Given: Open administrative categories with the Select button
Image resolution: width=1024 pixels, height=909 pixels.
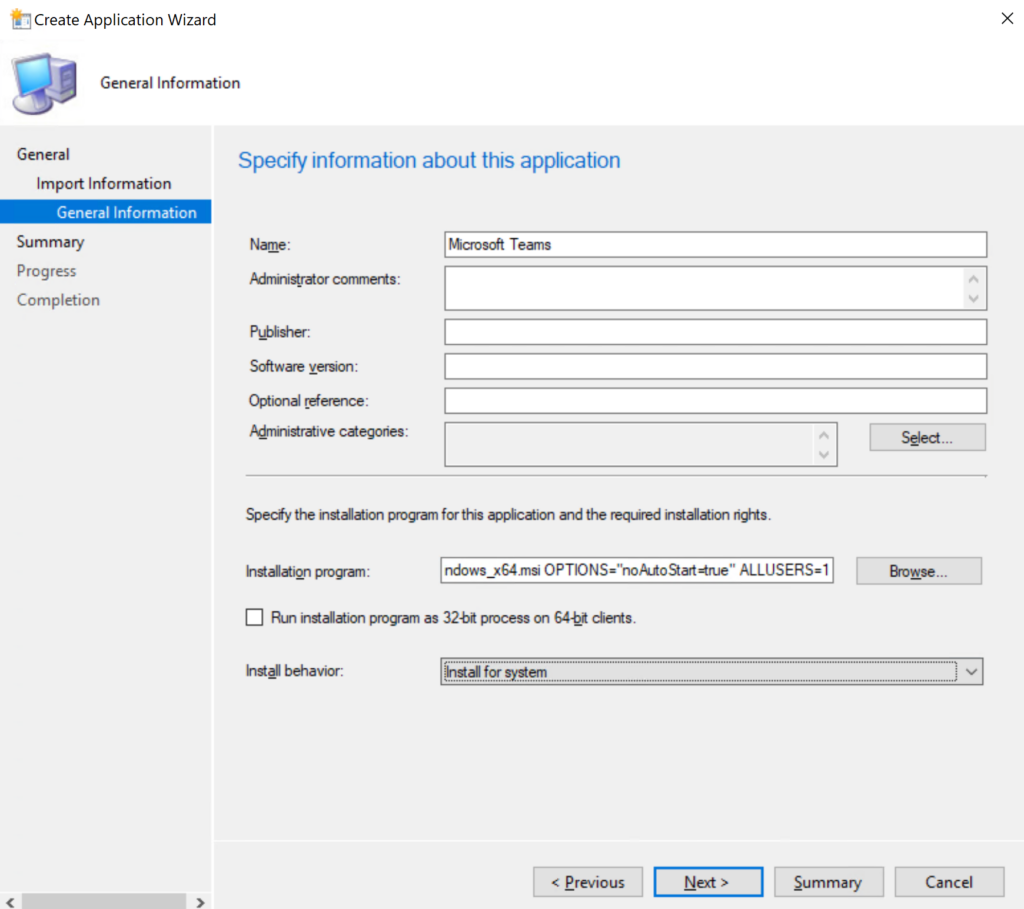Looking at the screenshot, I should coord(927,436).
